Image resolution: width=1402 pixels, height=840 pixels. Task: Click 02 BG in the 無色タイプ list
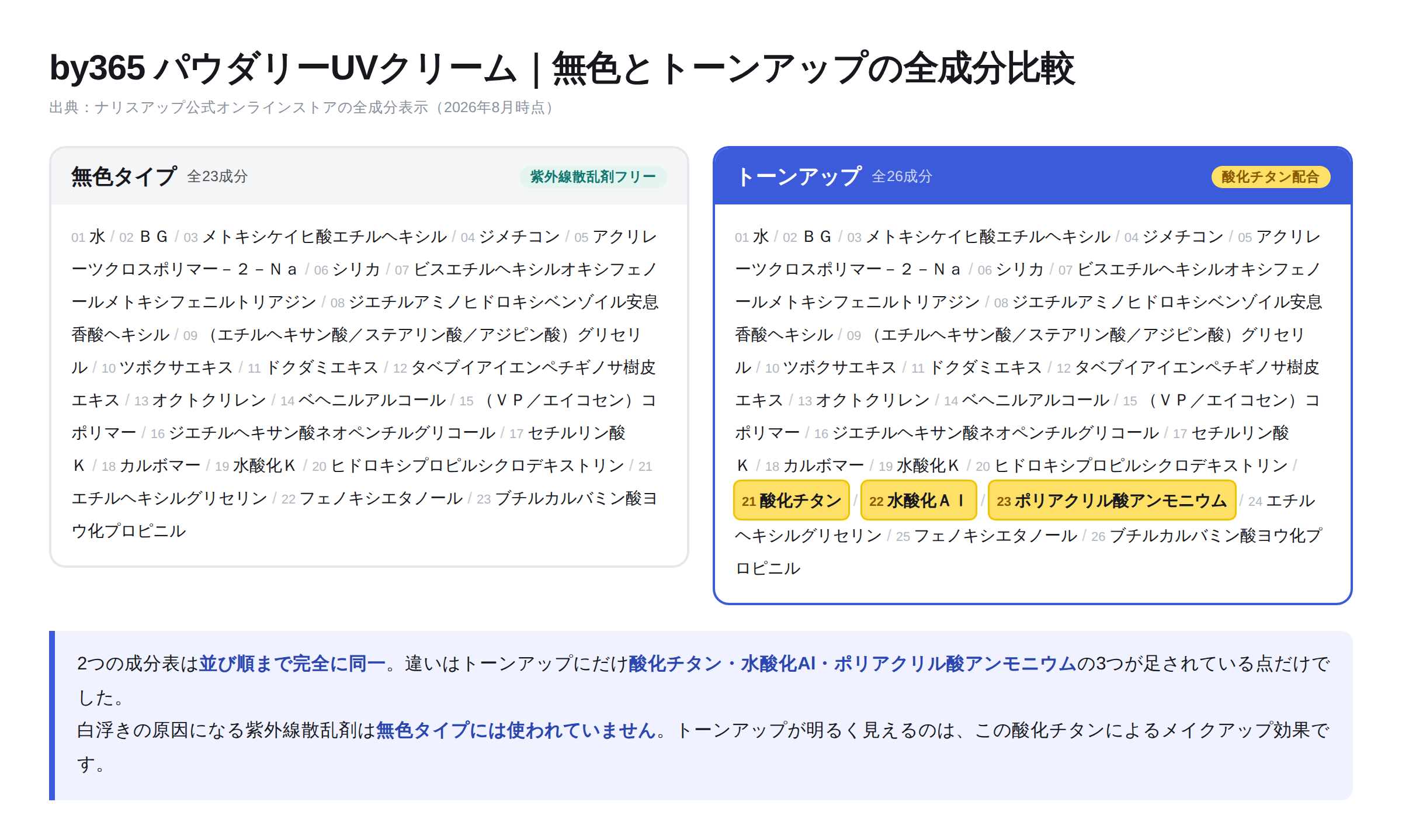[144, 237]
